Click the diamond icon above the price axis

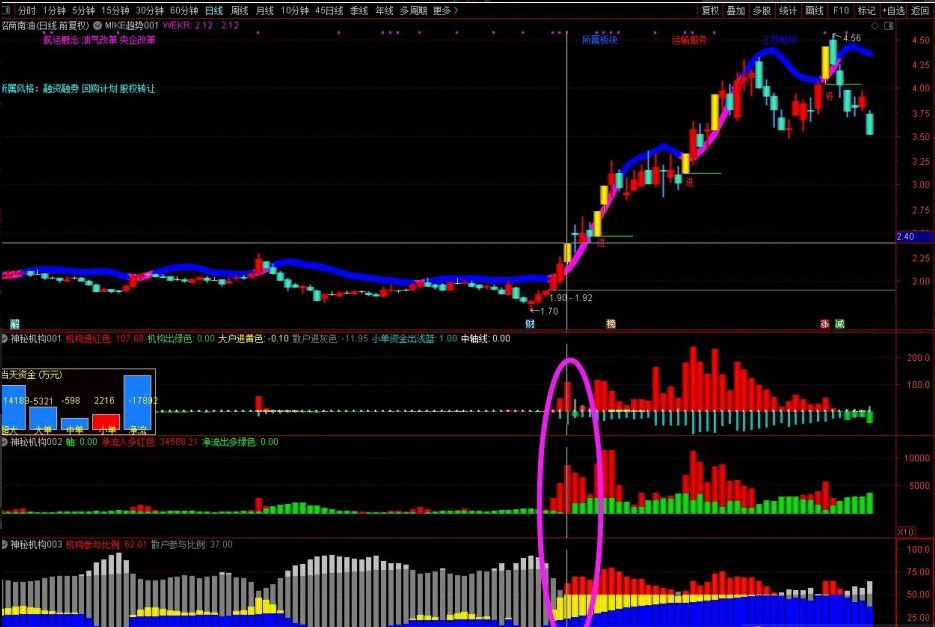tap(874, 25)
